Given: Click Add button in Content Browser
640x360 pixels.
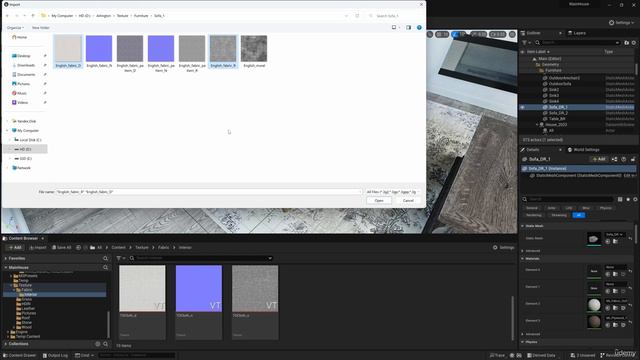Looking at the screenshot, I should coord(14,247).
